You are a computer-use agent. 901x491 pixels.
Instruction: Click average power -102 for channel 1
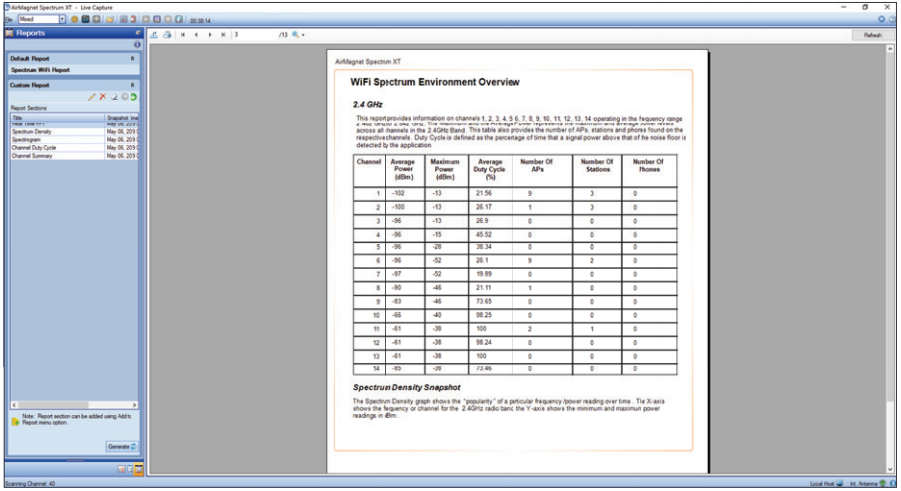[x=398, y=193]
